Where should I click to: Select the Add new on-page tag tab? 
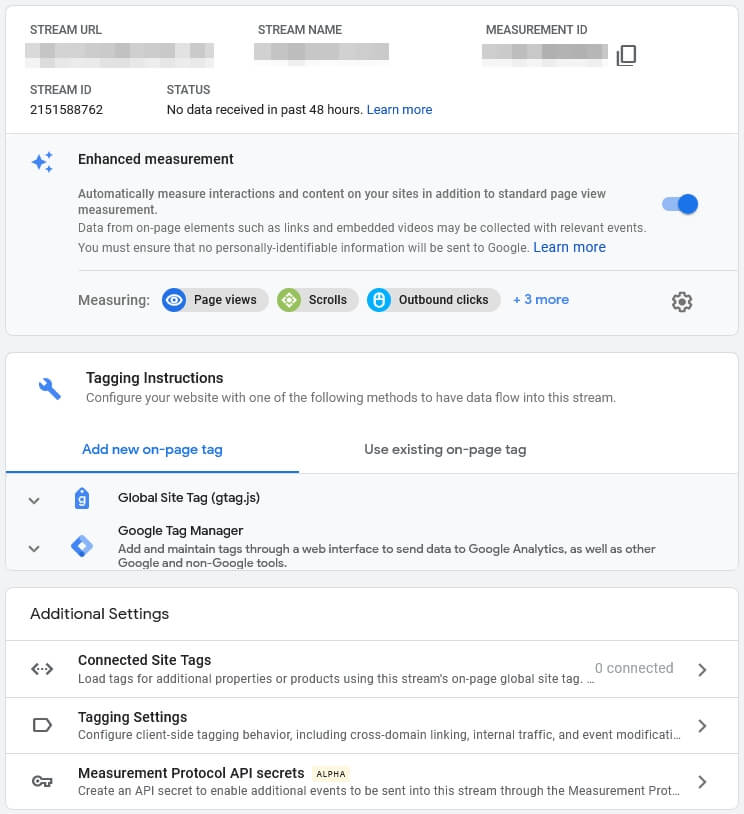pyautogui.click(x=152, y=450)
